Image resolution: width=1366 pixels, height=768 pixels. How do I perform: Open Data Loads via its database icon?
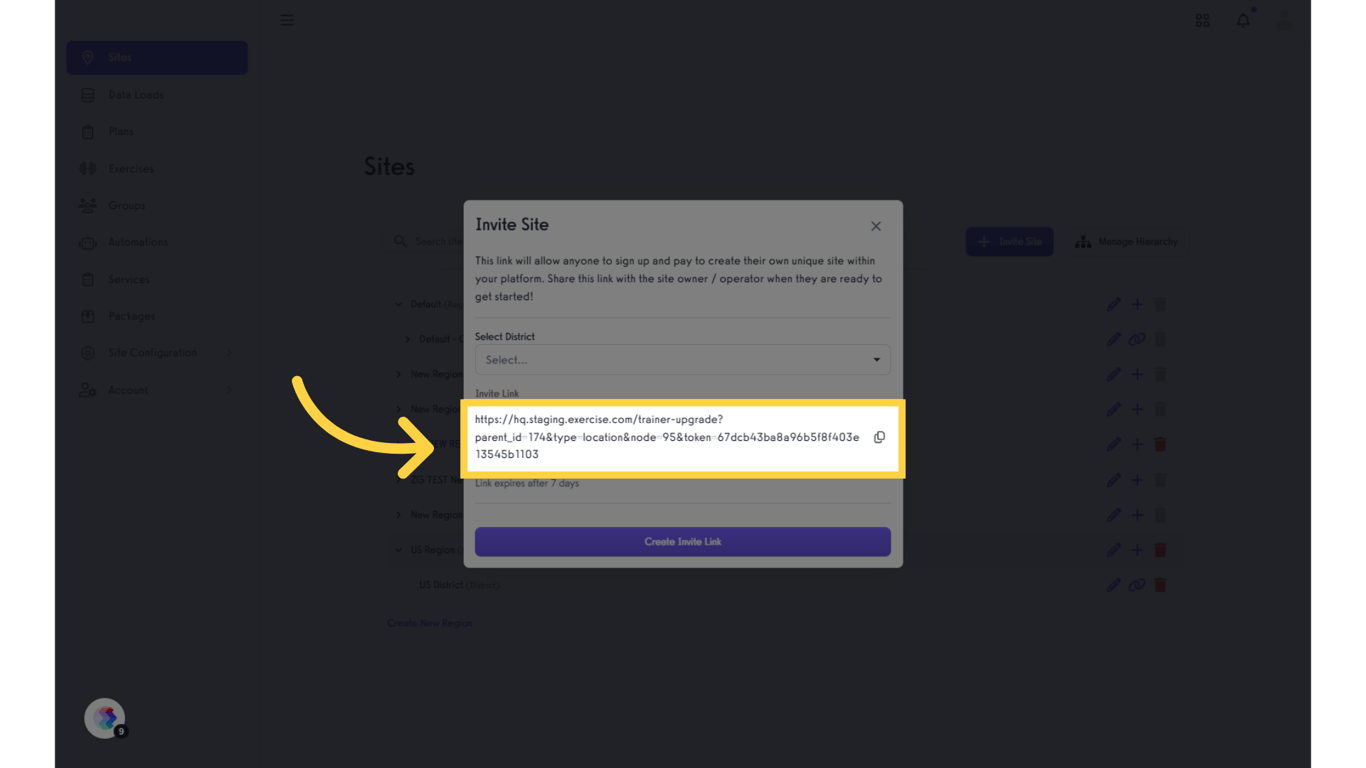tap(88, 94)
